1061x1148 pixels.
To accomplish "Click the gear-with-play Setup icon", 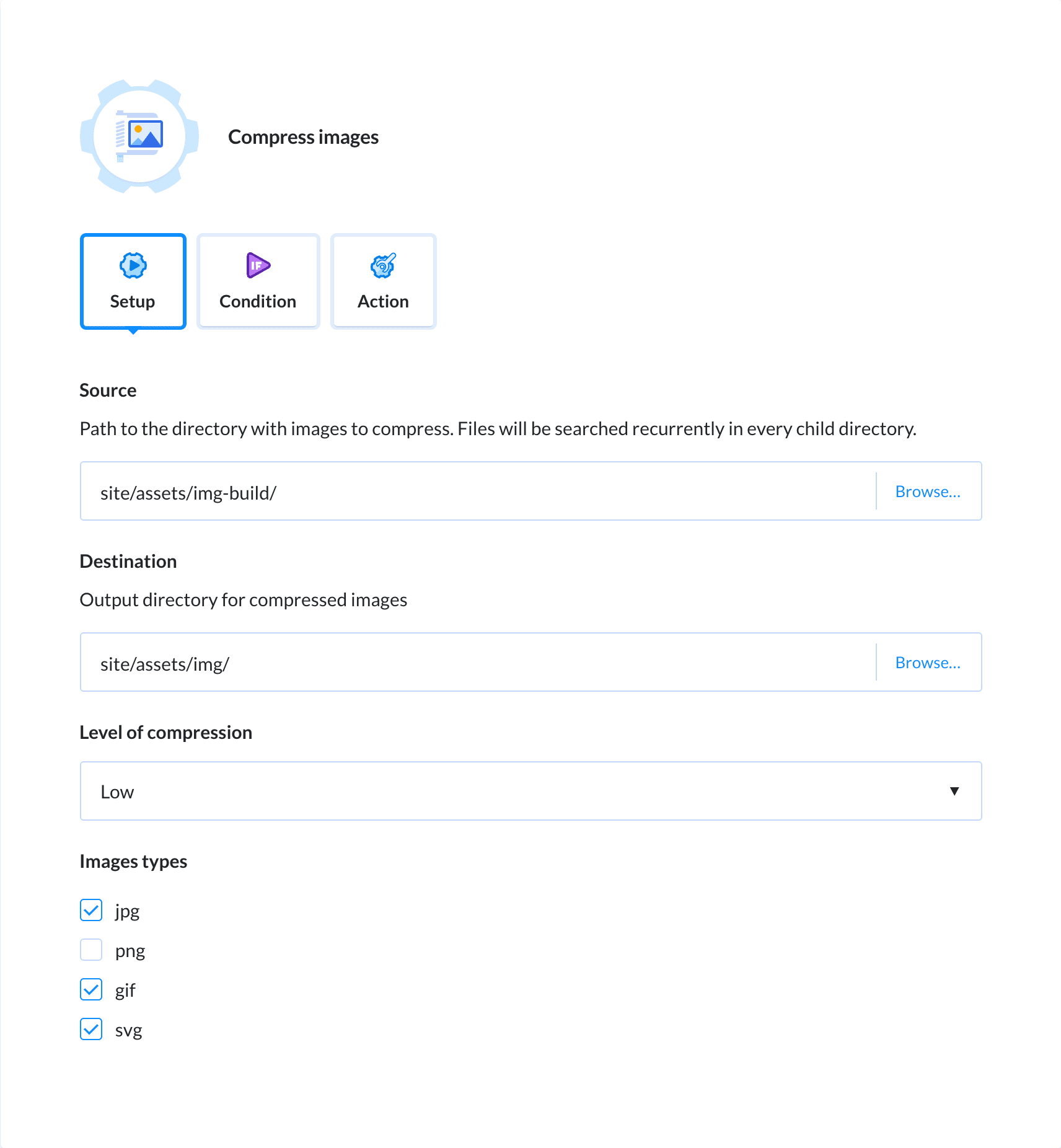I will coord(133,265).
